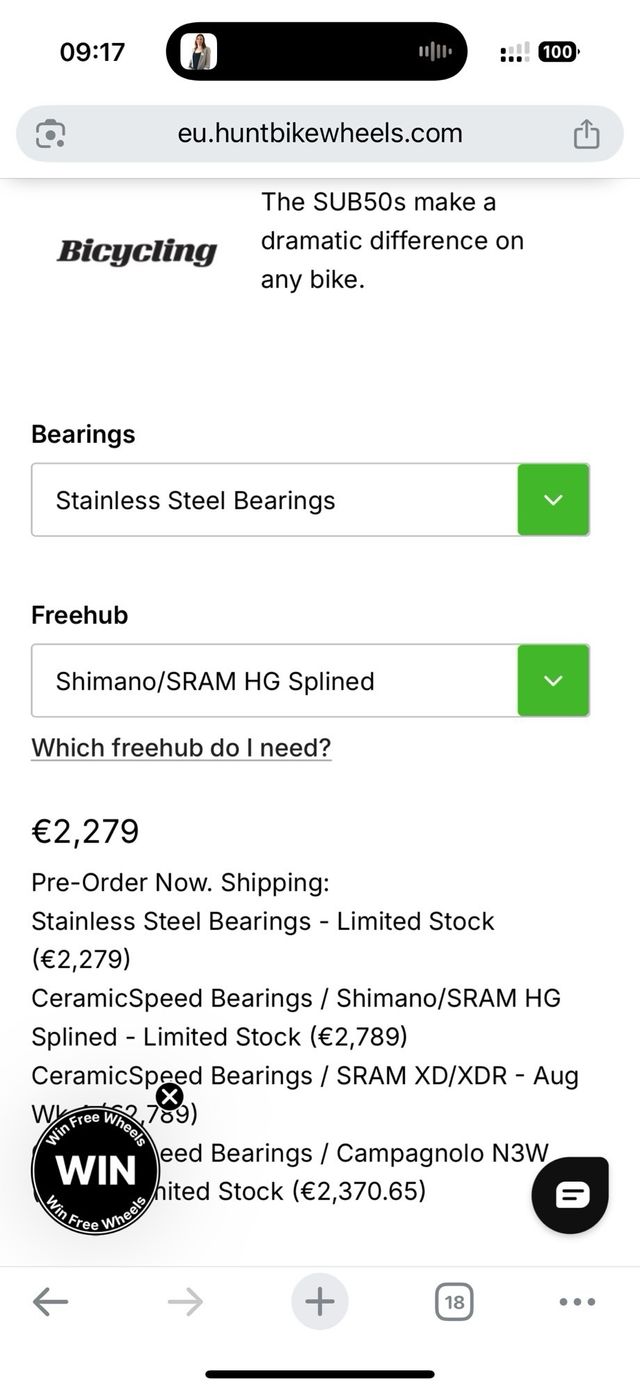Dismiss the WIN popup with the X

(170, 1096)
